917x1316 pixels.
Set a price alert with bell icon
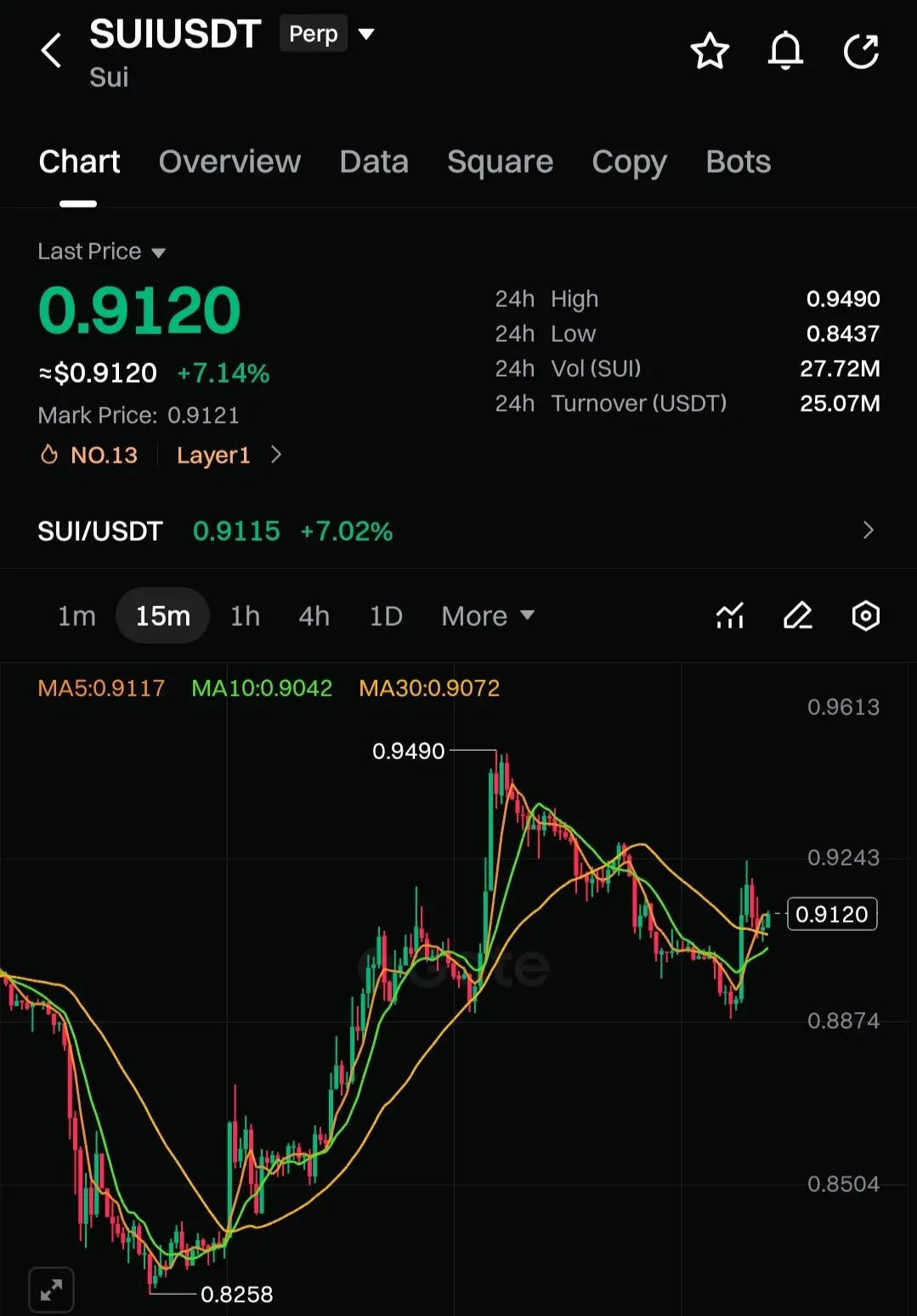coord(785,51)
